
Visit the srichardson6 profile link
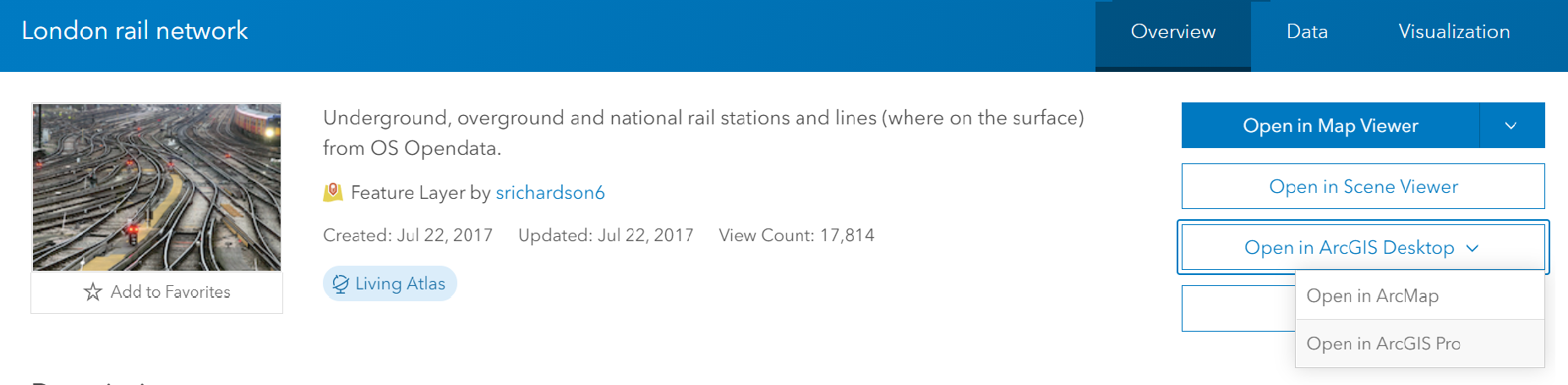pos(549,193)
